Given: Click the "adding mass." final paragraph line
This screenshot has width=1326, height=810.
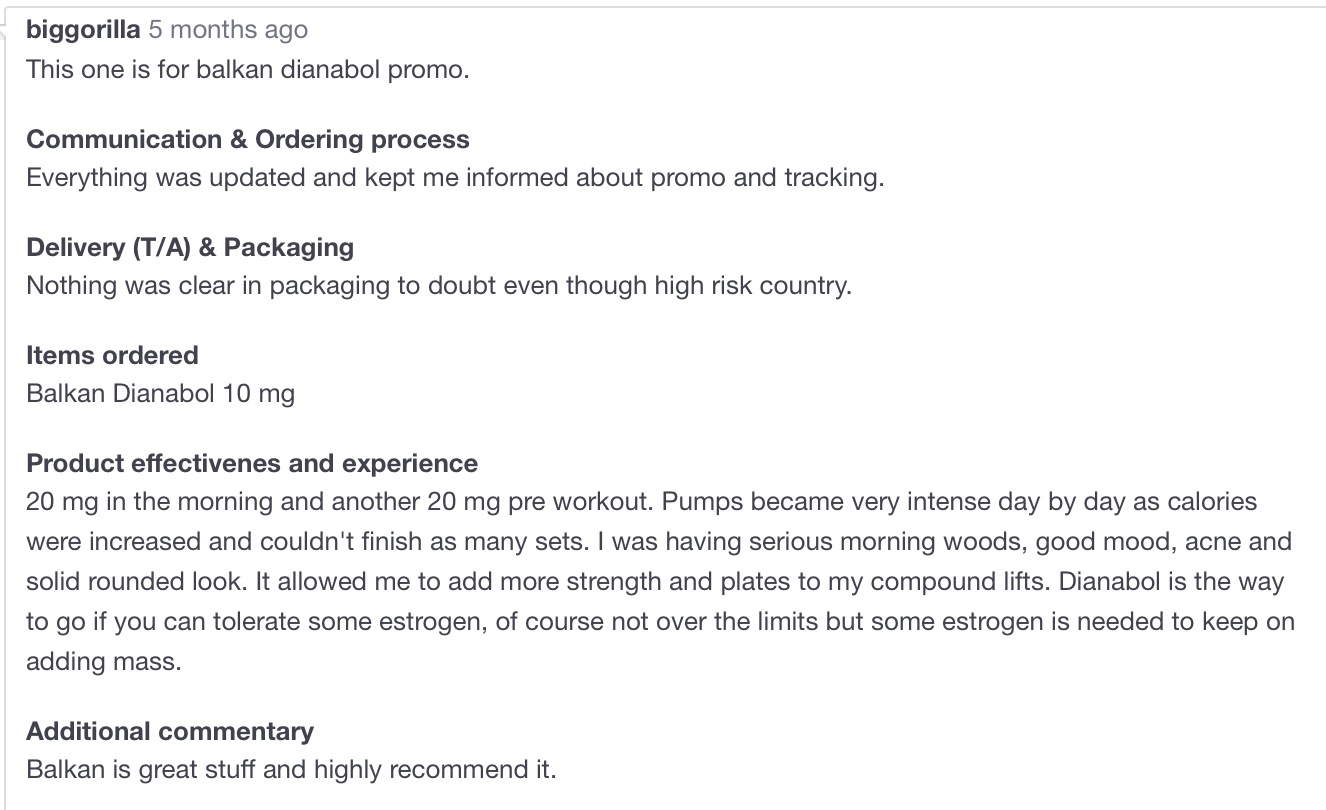Looking at the screenshot, I should pyautogui.click(x=104, y=662).
